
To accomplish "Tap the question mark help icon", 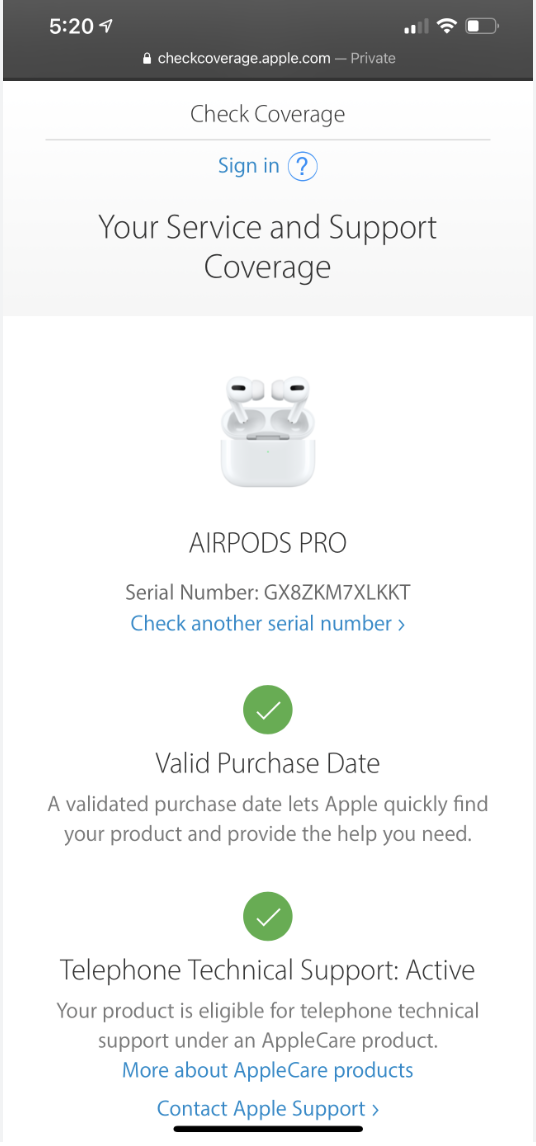I will coord(302,166).
